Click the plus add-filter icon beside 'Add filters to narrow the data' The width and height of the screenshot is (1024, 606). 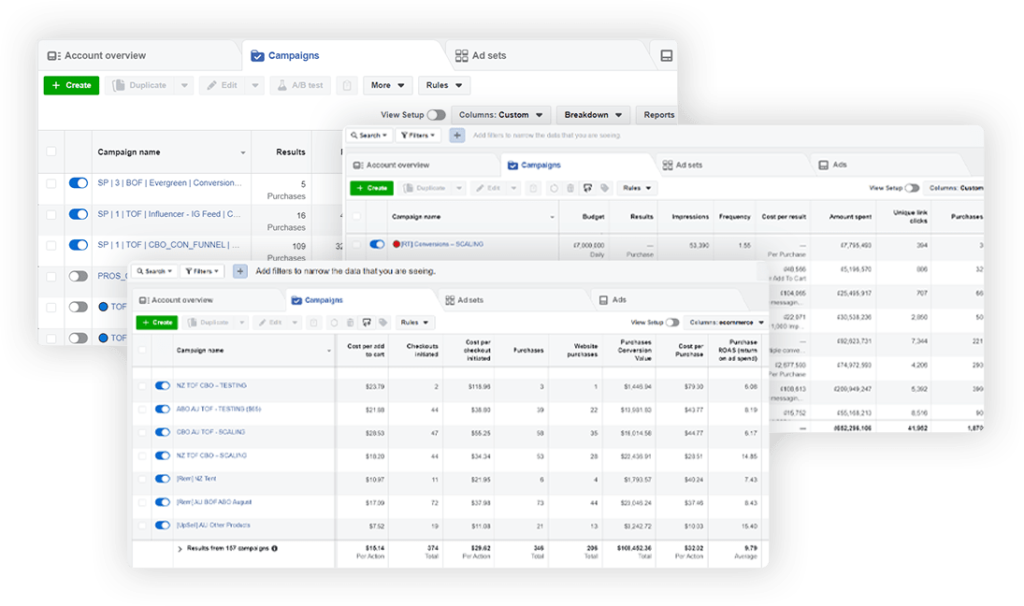pyautogui.click(x=240, y=271)
